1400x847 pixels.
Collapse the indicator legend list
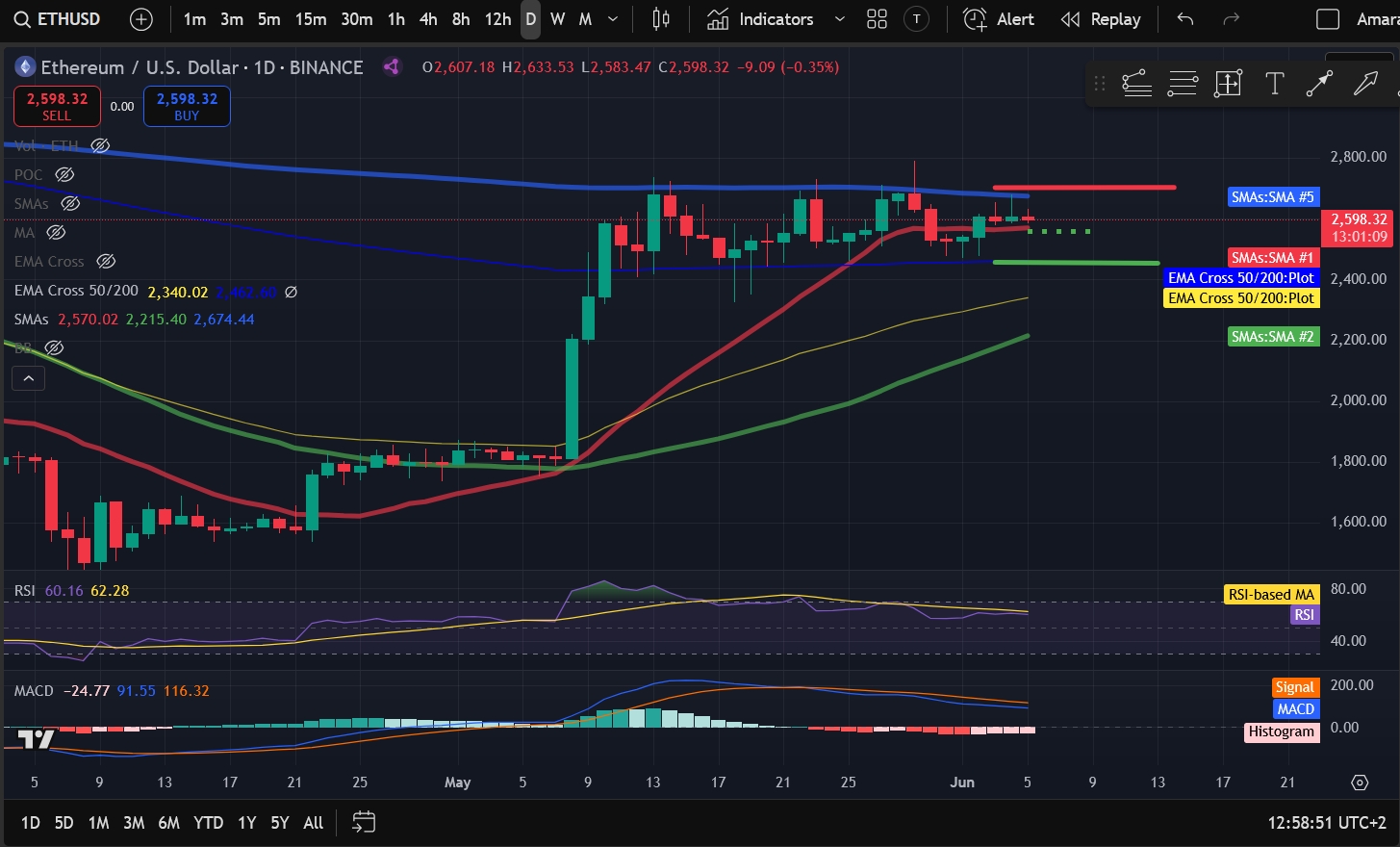28,378
